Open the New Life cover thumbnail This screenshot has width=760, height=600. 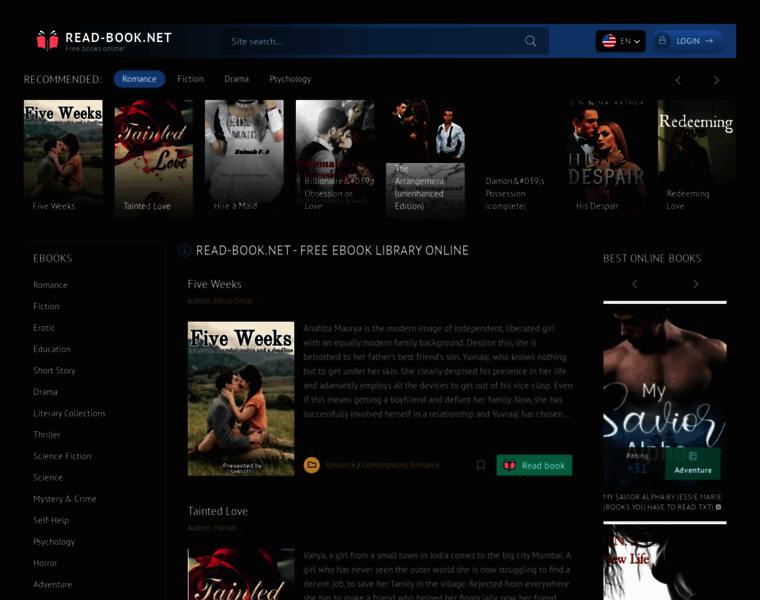665,562
